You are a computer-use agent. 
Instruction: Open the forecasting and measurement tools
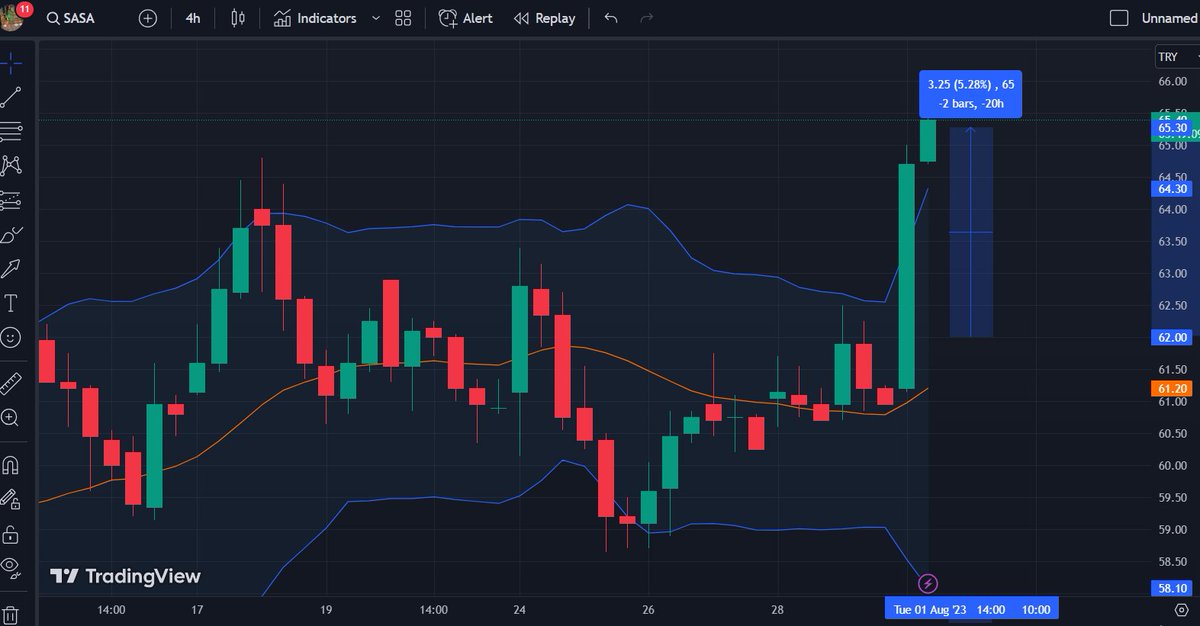pyautogui.click(x=11, y=200)
